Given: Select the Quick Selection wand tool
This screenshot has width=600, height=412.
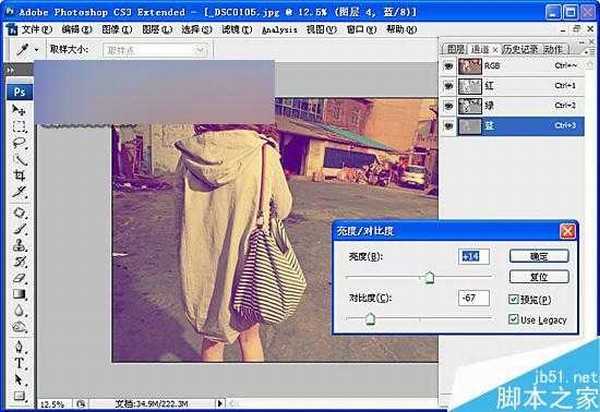Looking at the screenshot, I should [19, 159].
